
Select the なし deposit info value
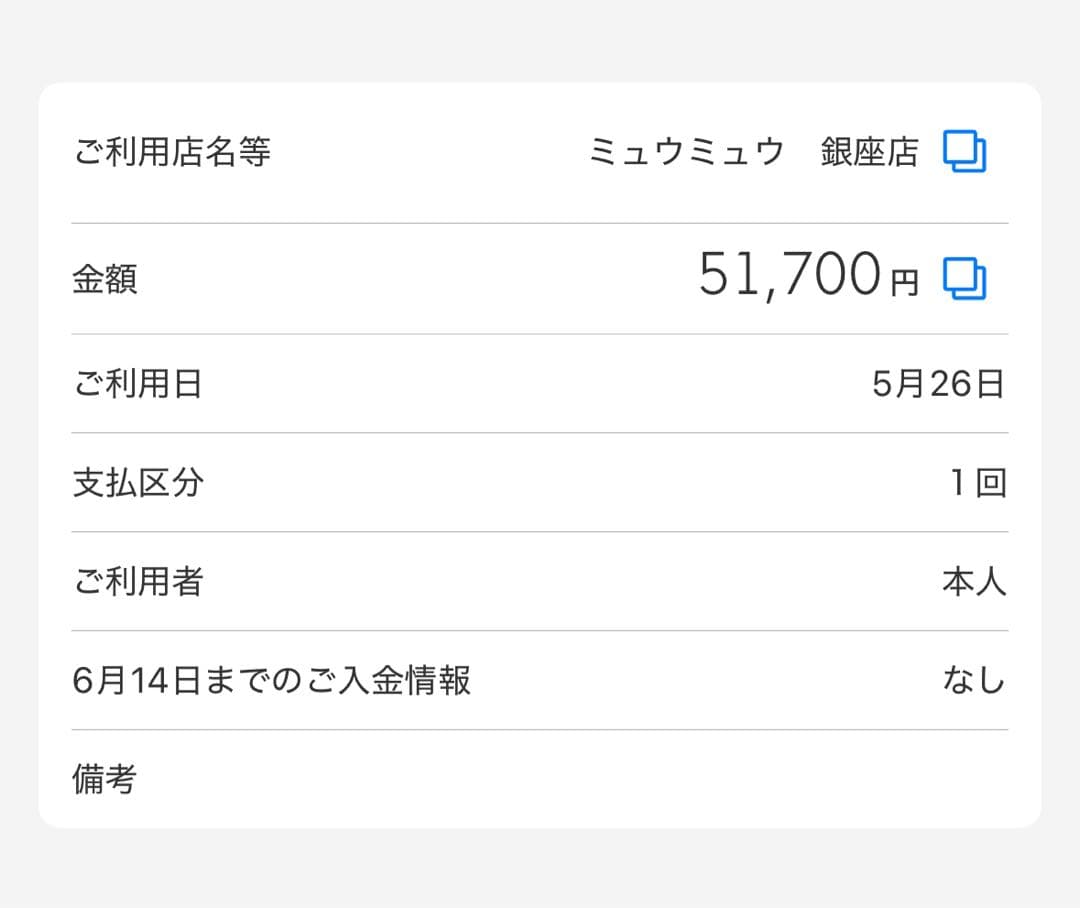(974, 681)
